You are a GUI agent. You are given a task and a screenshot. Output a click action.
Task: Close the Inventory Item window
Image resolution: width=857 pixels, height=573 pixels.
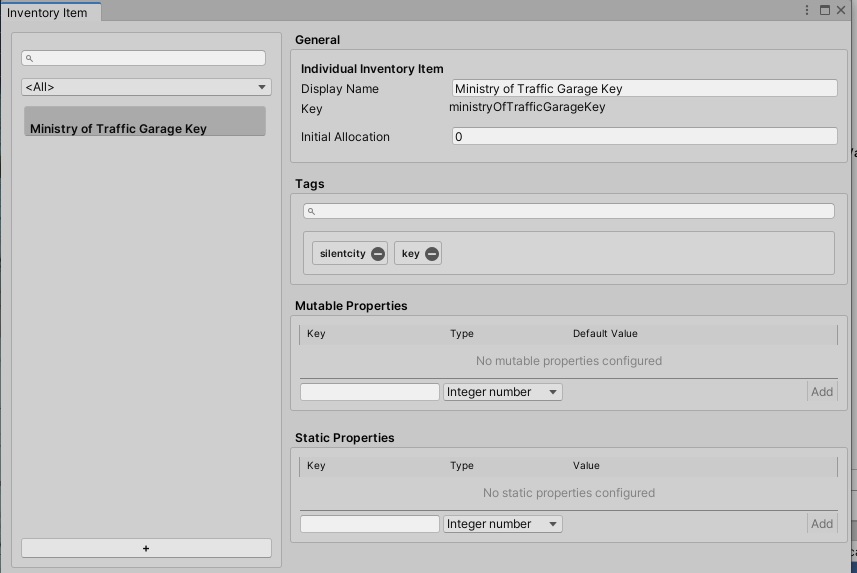[x=842, y=10]
